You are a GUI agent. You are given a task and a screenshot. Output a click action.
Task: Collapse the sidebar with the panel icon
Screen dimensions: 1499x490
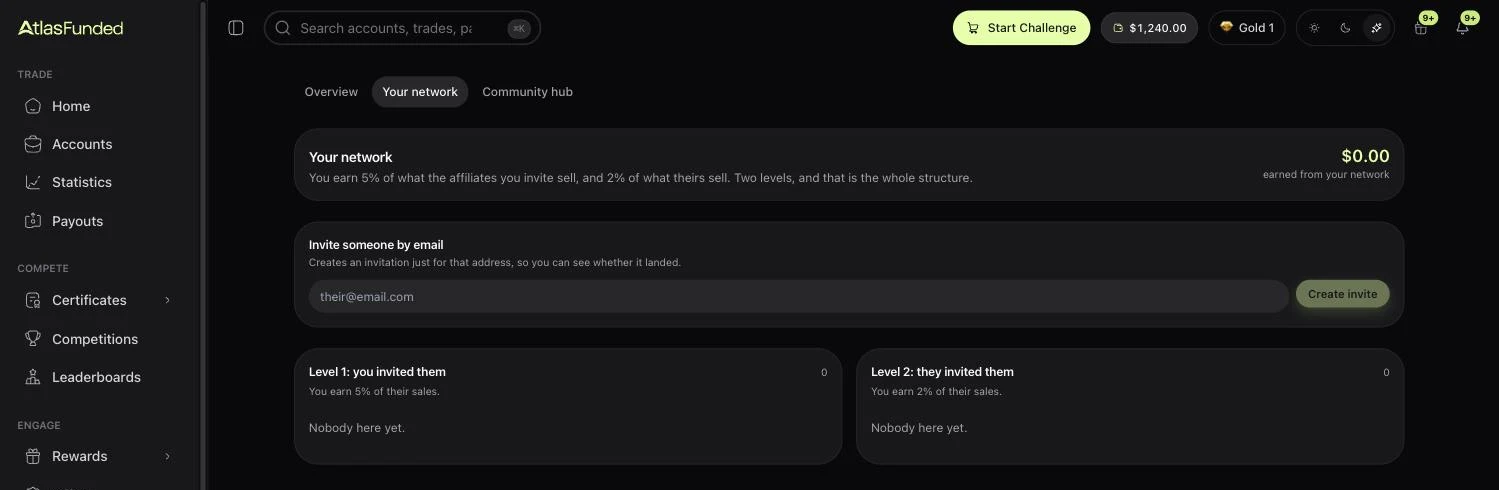[x=236, y=28]
